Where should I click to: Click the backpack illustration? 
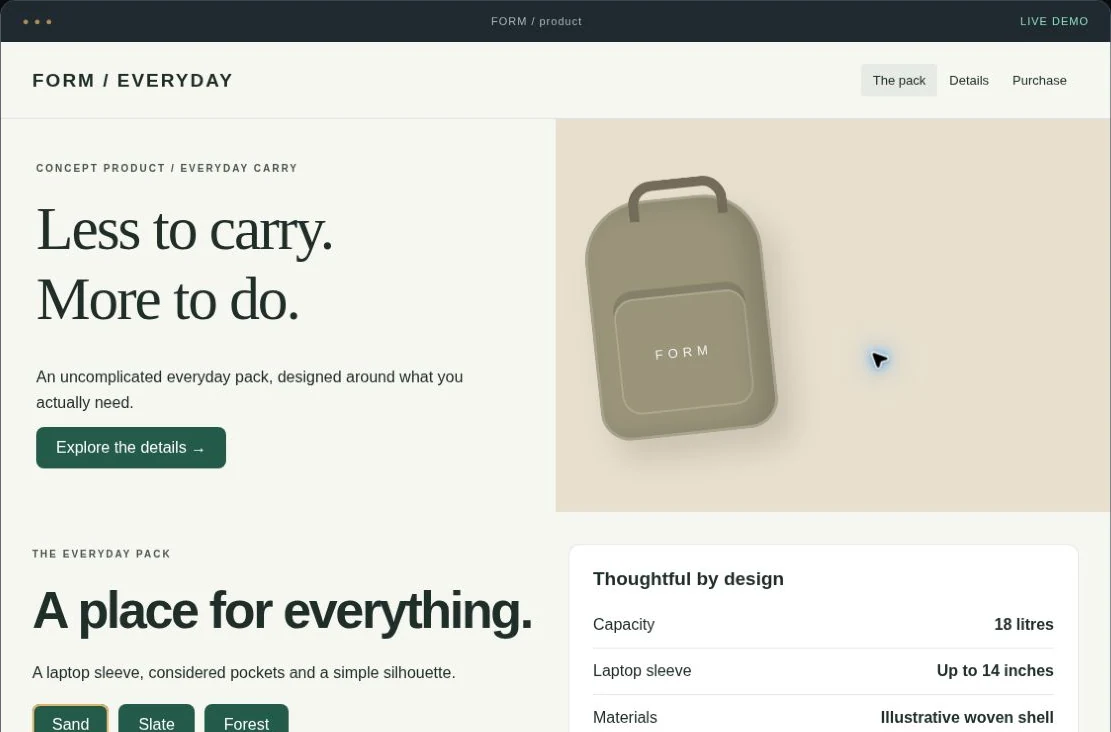[x=681, y=309]
